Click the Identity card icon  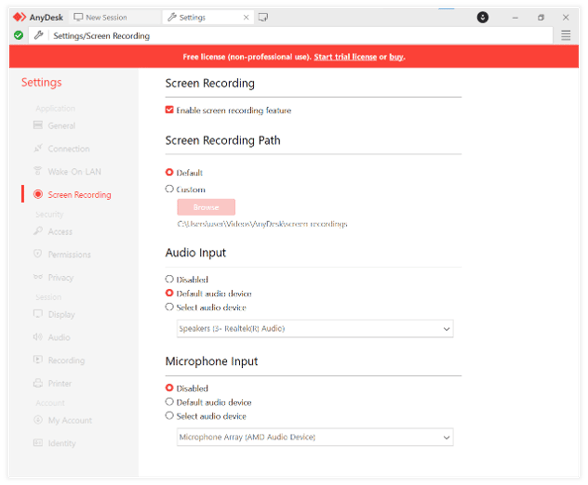(38, 443)
